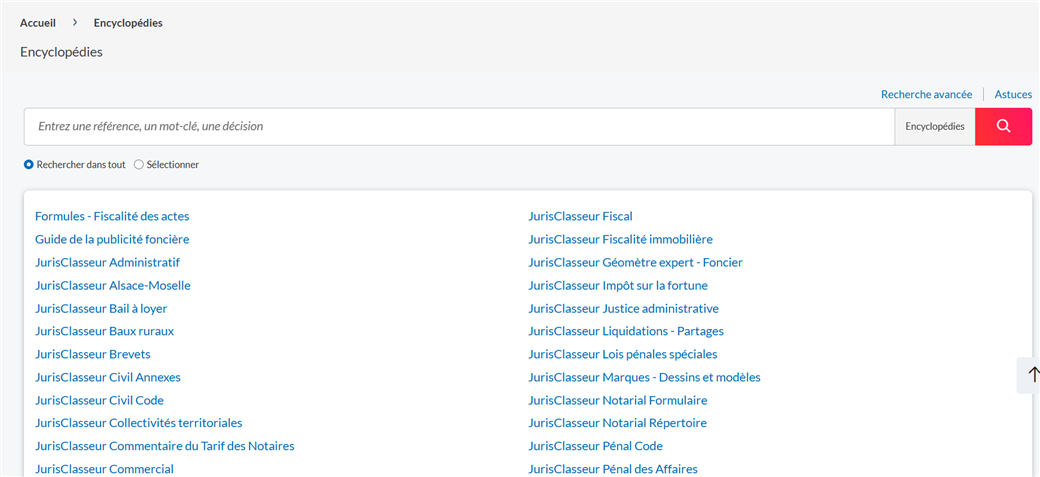This screenshot has width=1040, height=477.
Task: Click the breadcrumb chevron after Accueil
Action: coord(75,23)
